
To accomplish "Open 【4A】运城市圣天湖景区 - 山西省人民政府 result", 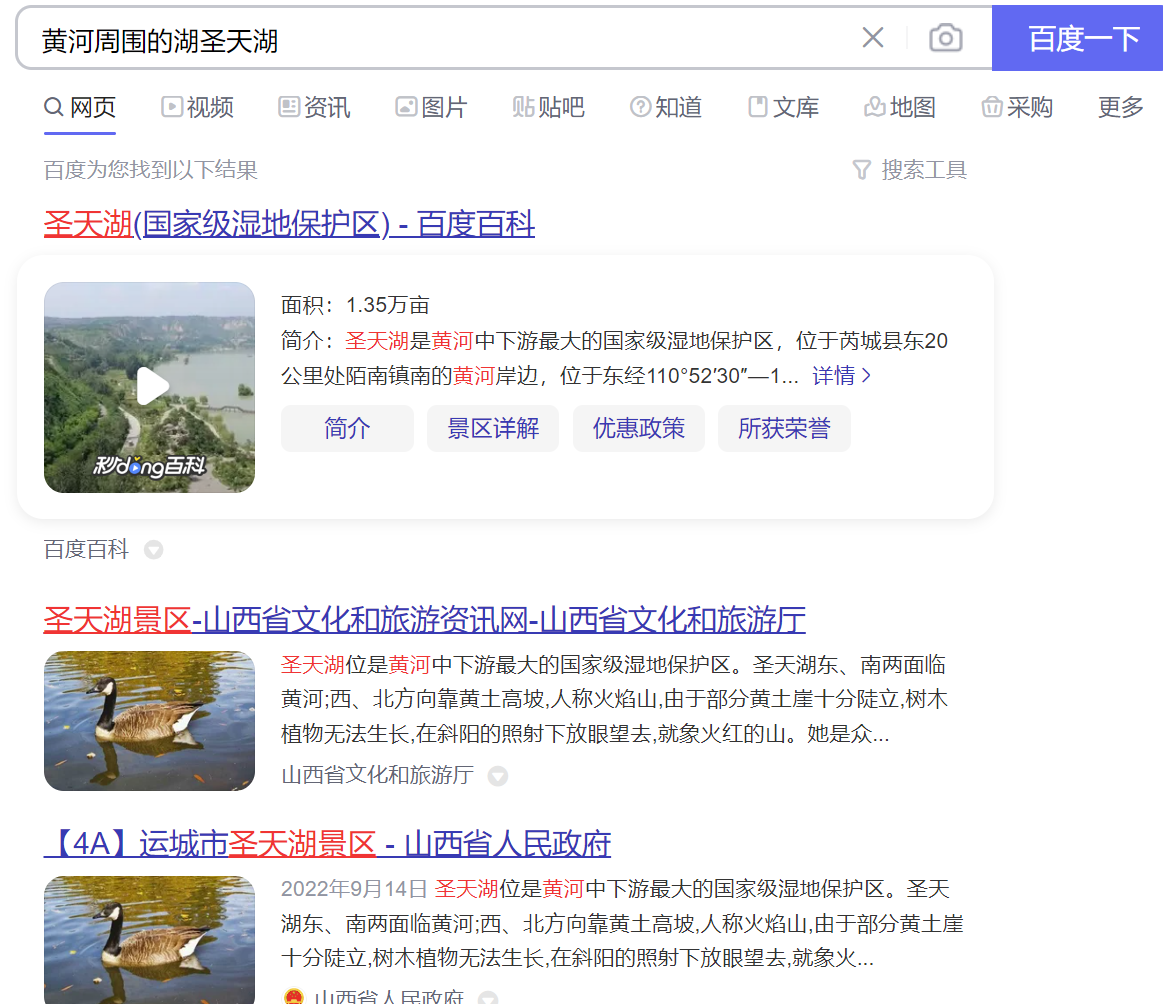I will [327, 844].
